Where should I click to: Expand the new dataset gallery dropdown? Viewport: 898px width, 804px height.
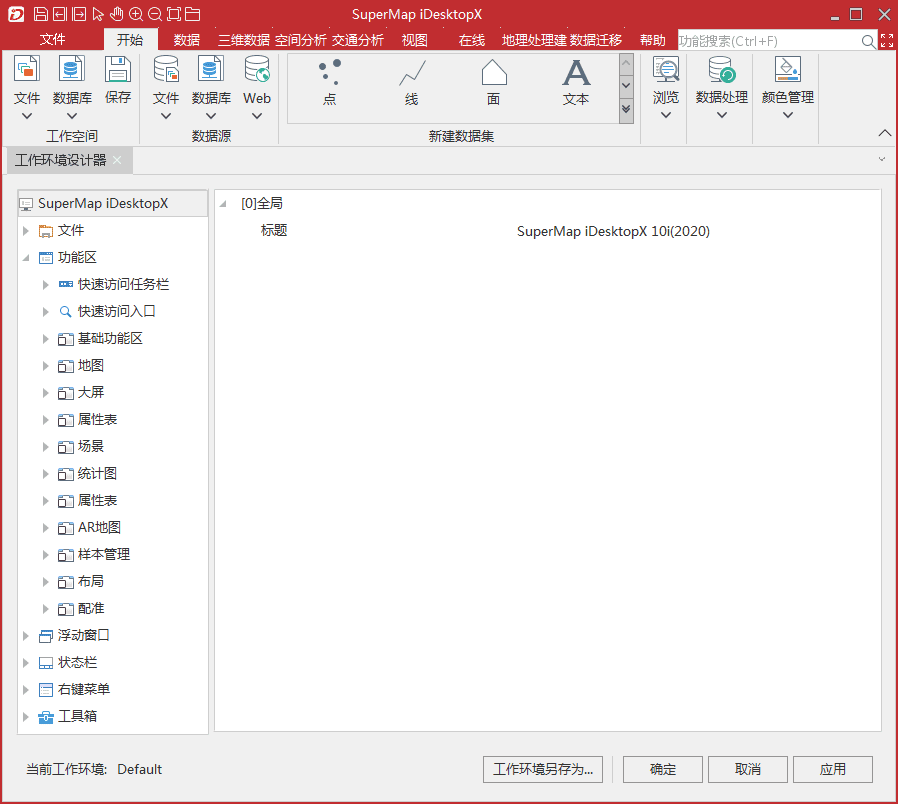point(626,109)
